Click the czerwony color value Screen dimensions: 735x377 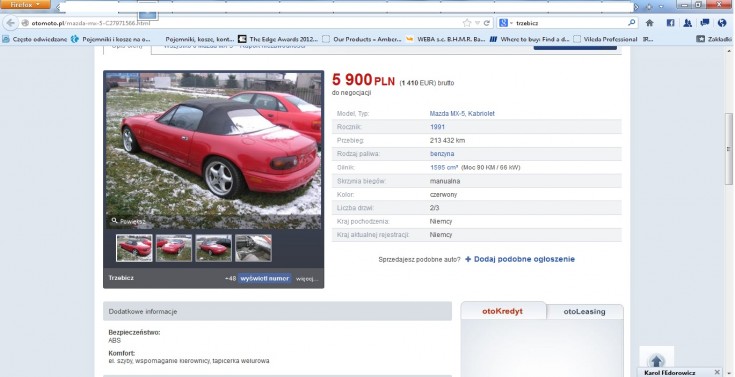click(x=443, y=195)
